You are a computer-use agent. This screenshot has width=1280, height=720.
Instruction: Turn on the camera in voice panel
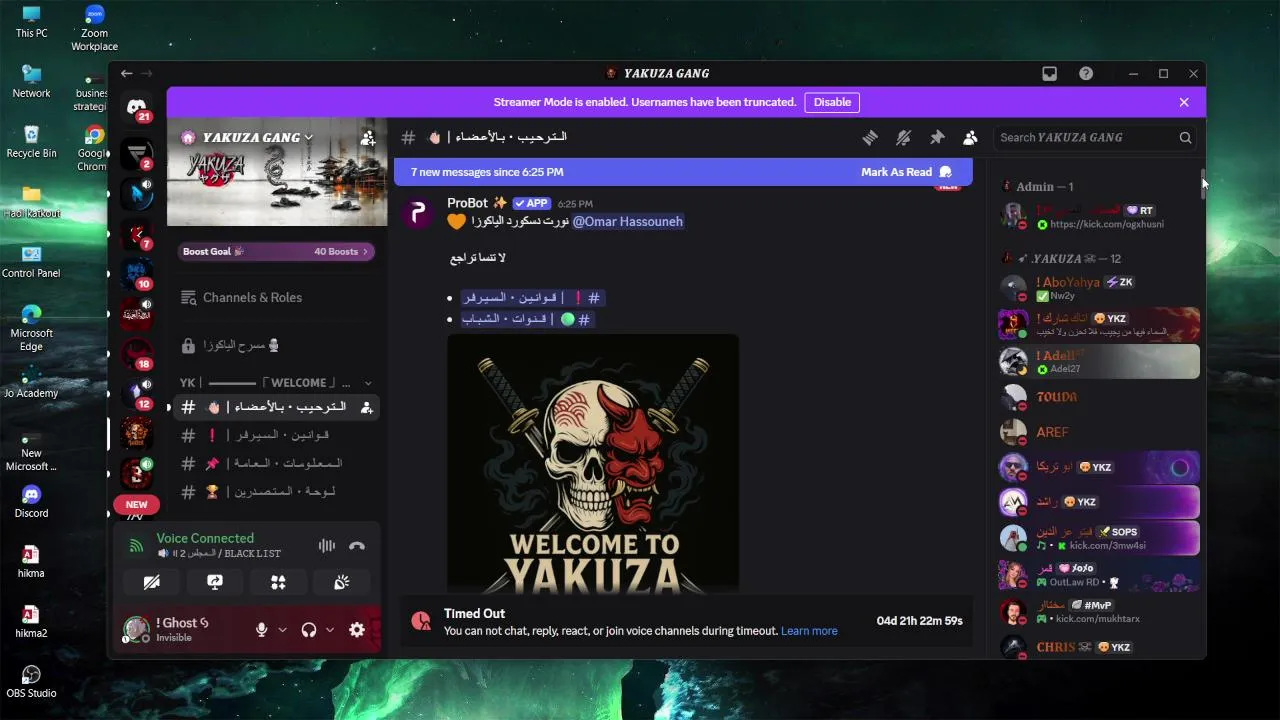pyautogui.click(x=152, y=582)
